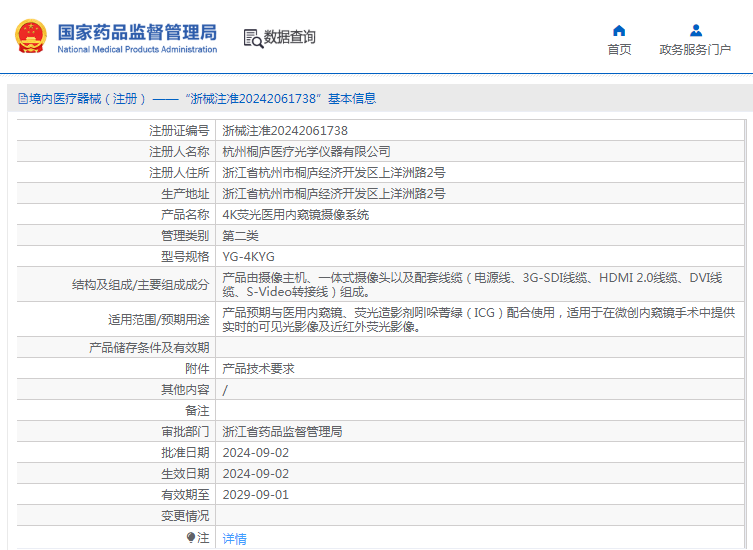Select registration number 浙械注准20242061738 in the table
753x550 pixels.
285,131
